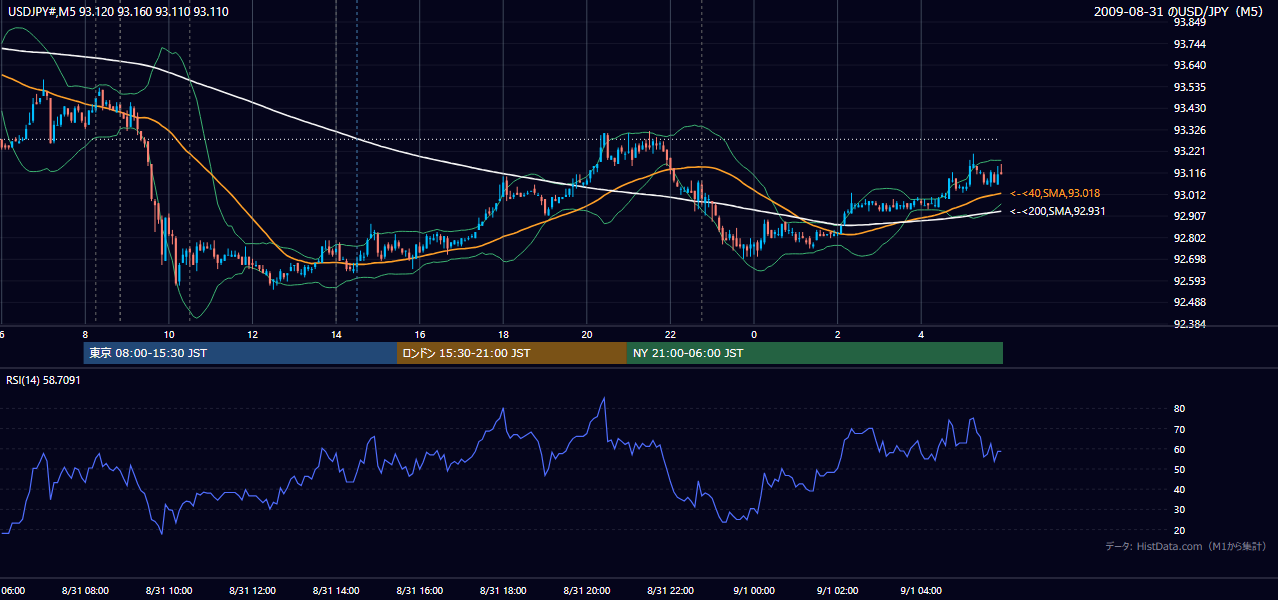Click the white <-<200,SMA,92.931 label
Image resolution: width=1278 pixels, height=600 pixels.
point(1057,212)
